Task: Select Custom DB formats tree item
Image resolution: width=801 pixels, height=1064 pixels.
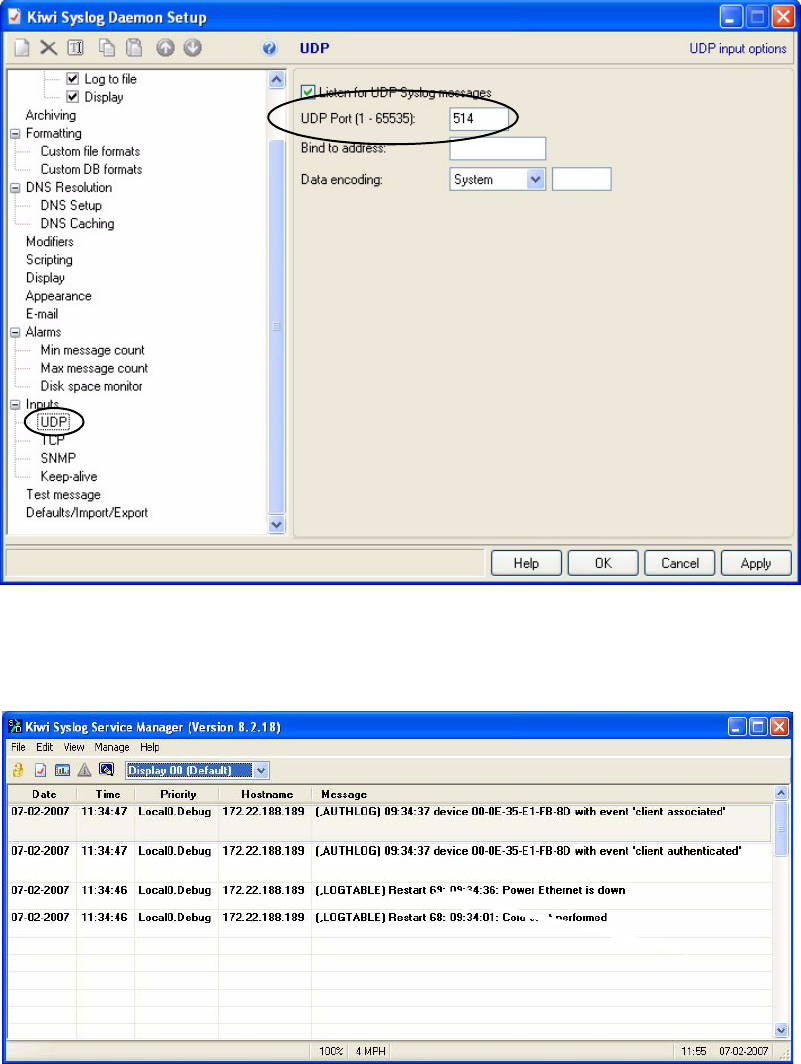Action: tap(92, 170)
